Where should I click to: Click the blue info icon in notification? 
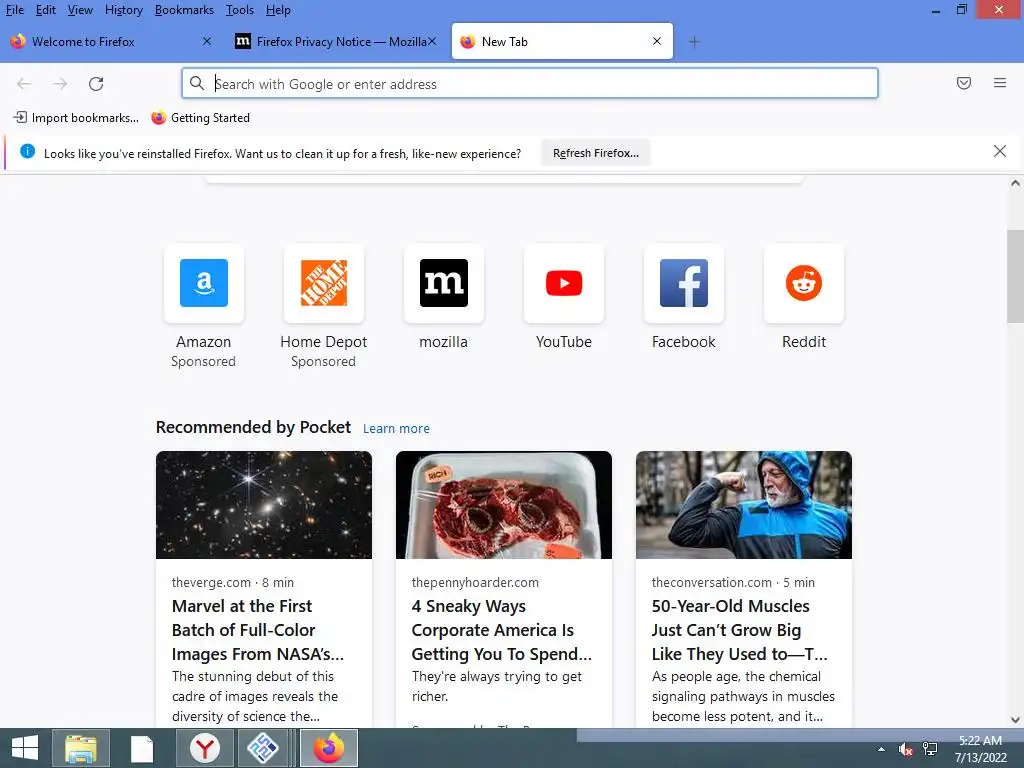point(27,152)
